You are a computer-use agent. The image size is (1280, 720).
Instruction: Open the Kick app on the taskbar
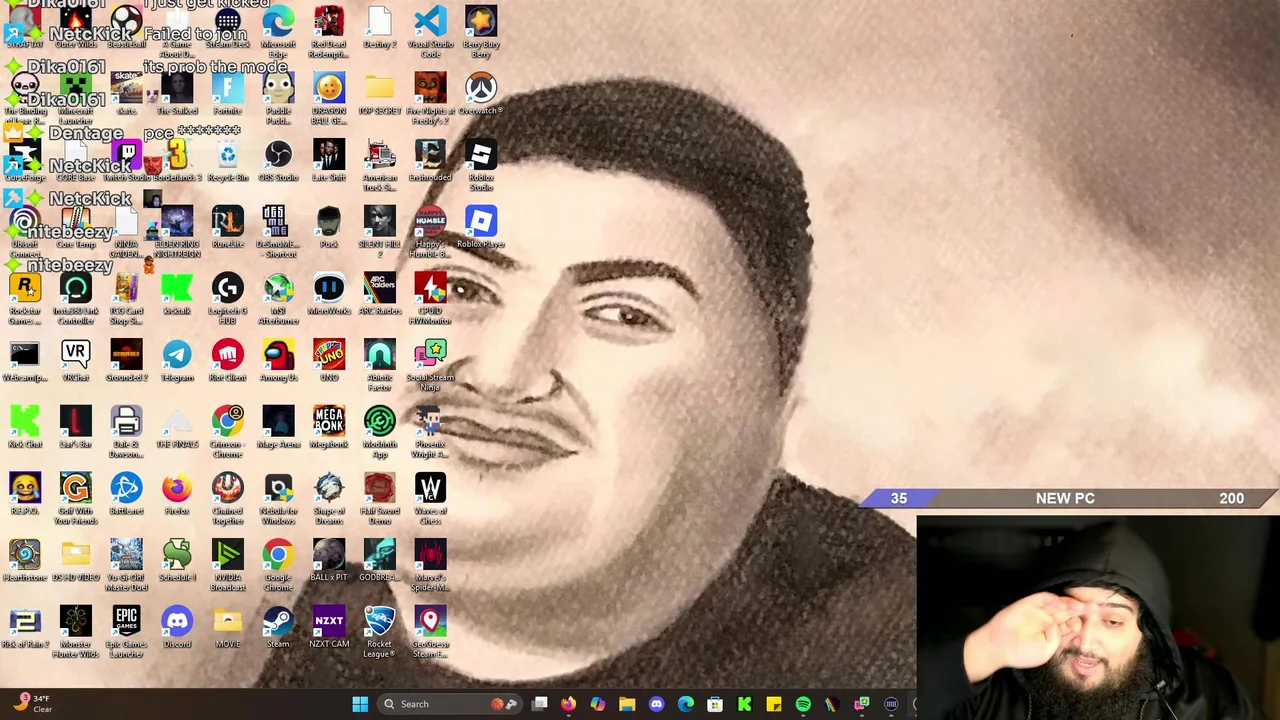point(744,704)
